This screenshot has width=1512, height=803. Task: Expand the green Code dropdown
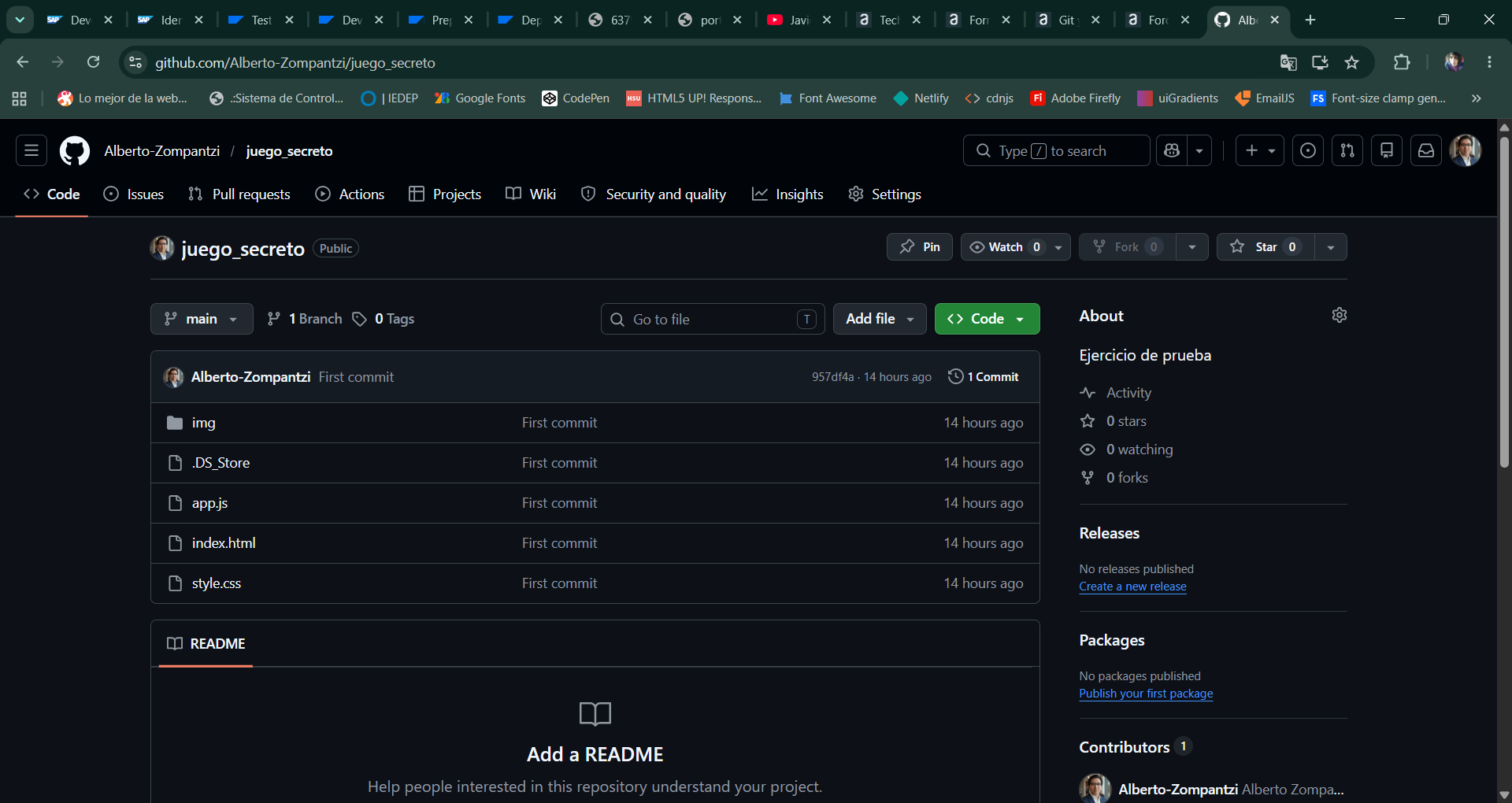(x=987, y=319)
